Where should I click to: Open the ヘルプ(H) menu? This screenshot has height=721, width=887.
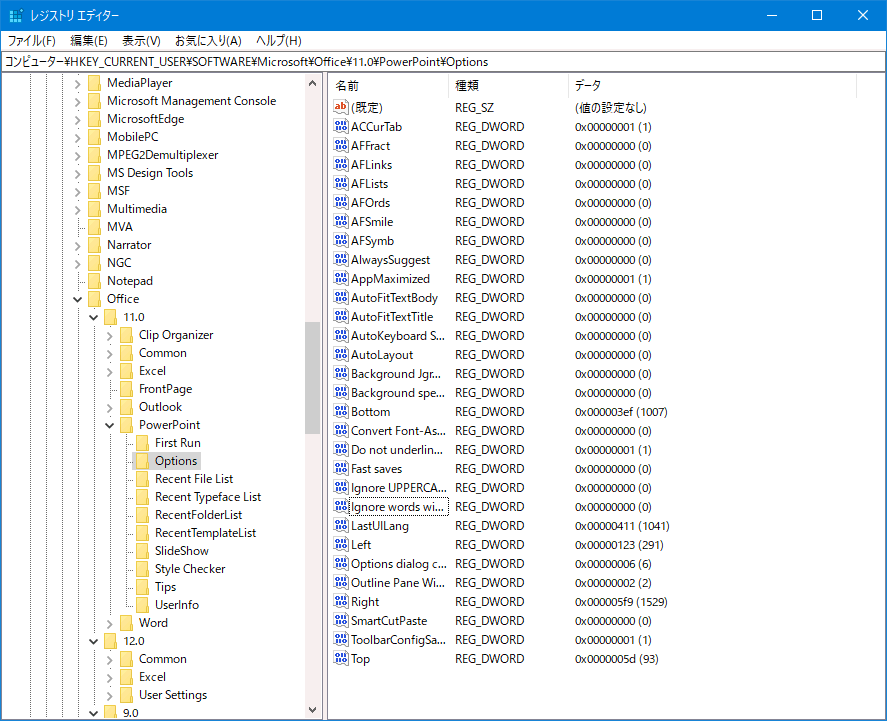[279, 41]
